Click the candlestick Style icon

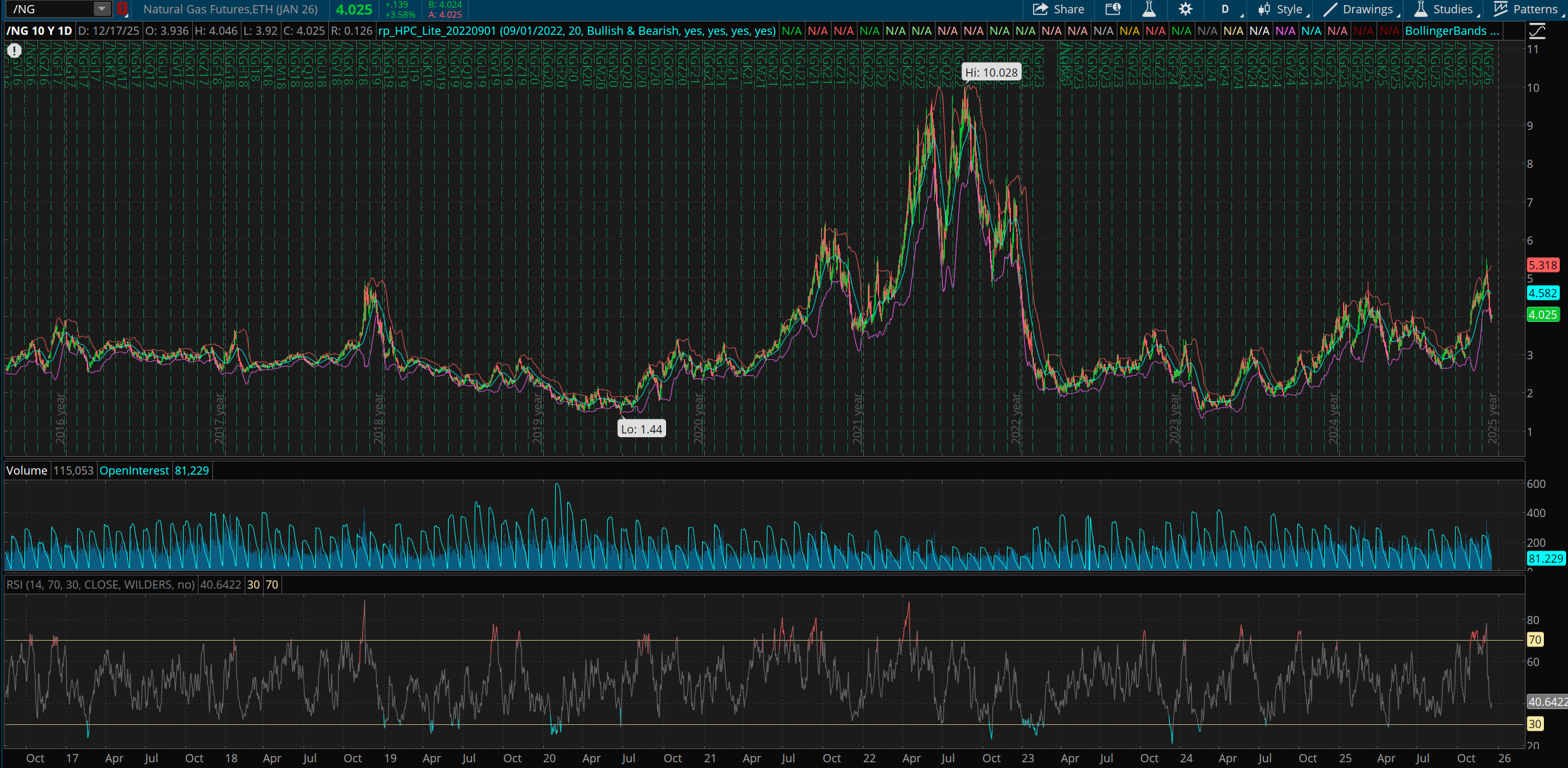point(1264,9)
